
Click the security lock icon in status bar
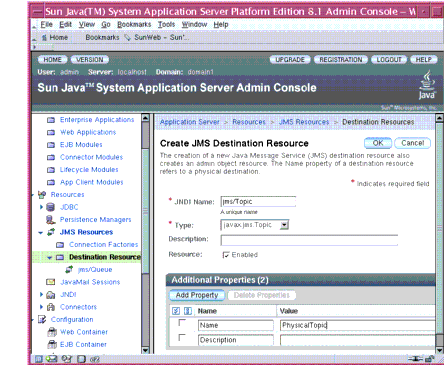[x=430, y=359]
